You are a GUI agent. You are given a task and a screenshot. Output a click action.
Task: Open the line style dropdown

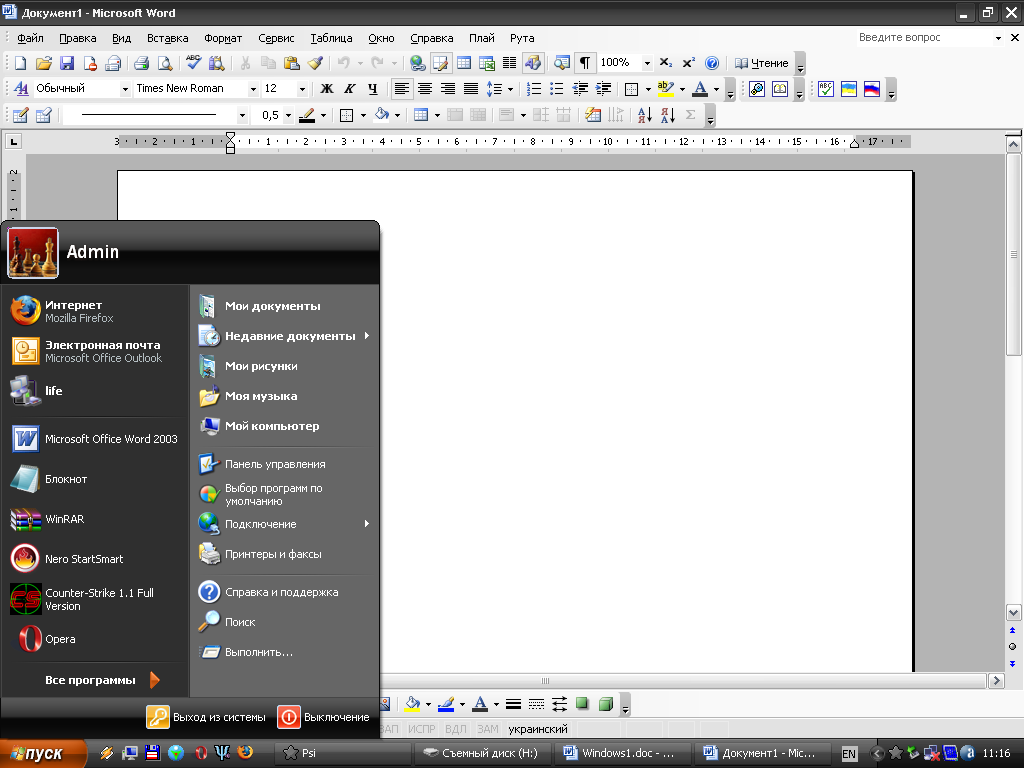[242, 116]
